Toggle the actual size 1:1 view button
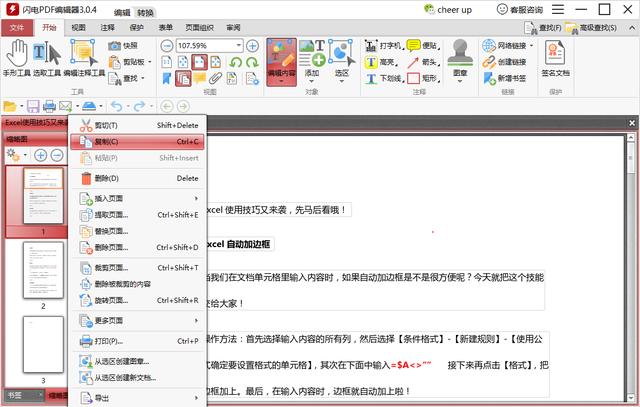Image resolution: width=640 pixels, height=407 pixels. [x=167, y=62]
